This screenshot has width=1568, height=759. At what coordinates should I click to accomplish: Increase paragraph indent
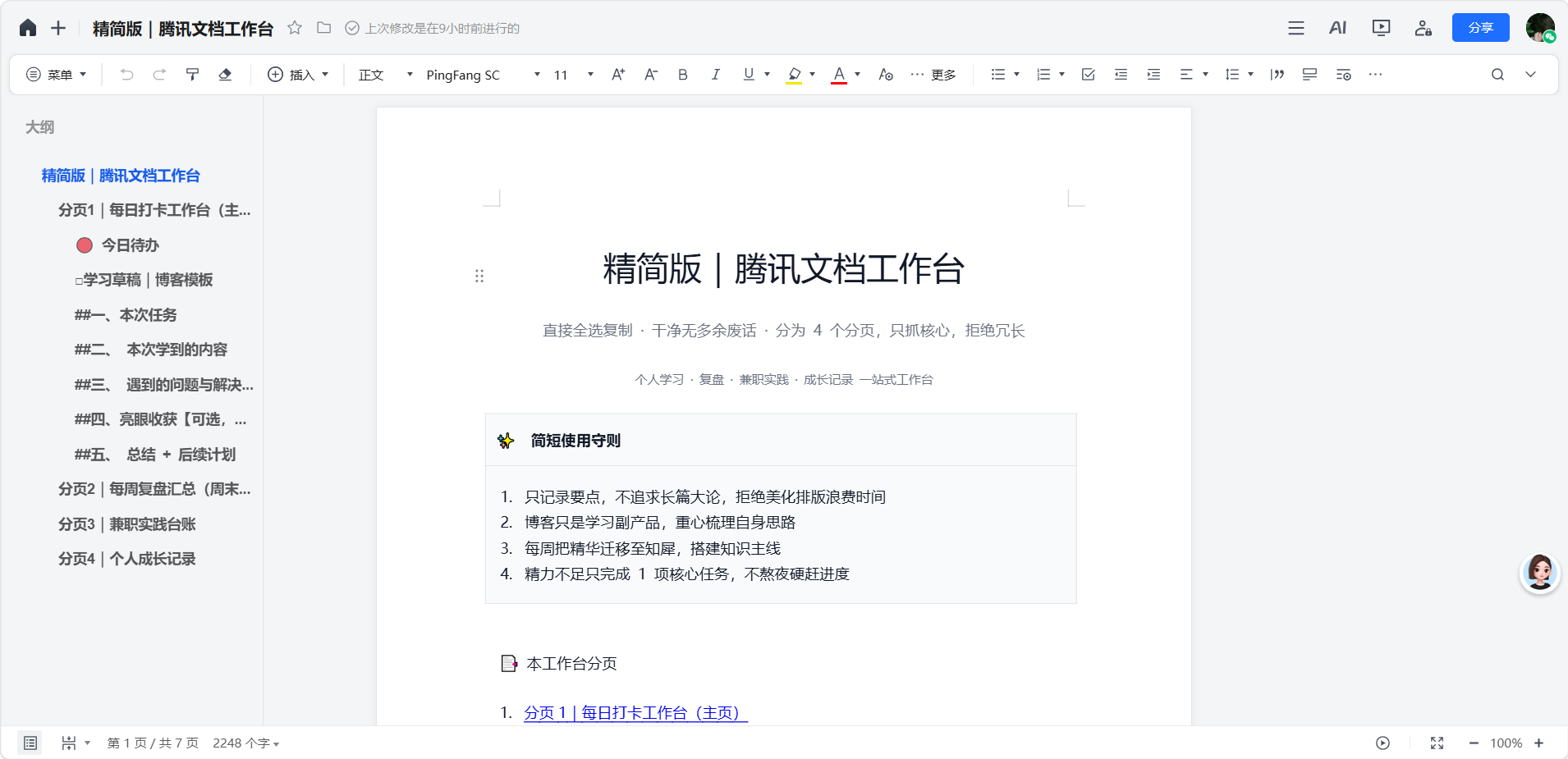click(x=1153, y=75)
